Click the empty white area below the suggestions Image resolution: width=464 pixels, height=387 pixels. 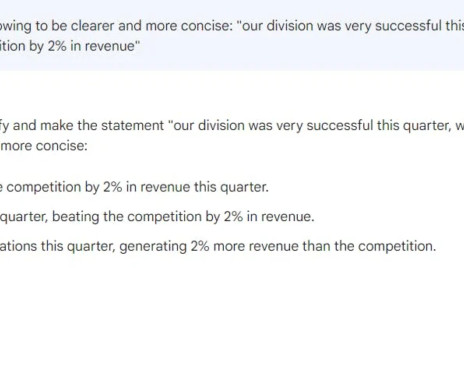(x=232, y=320)
